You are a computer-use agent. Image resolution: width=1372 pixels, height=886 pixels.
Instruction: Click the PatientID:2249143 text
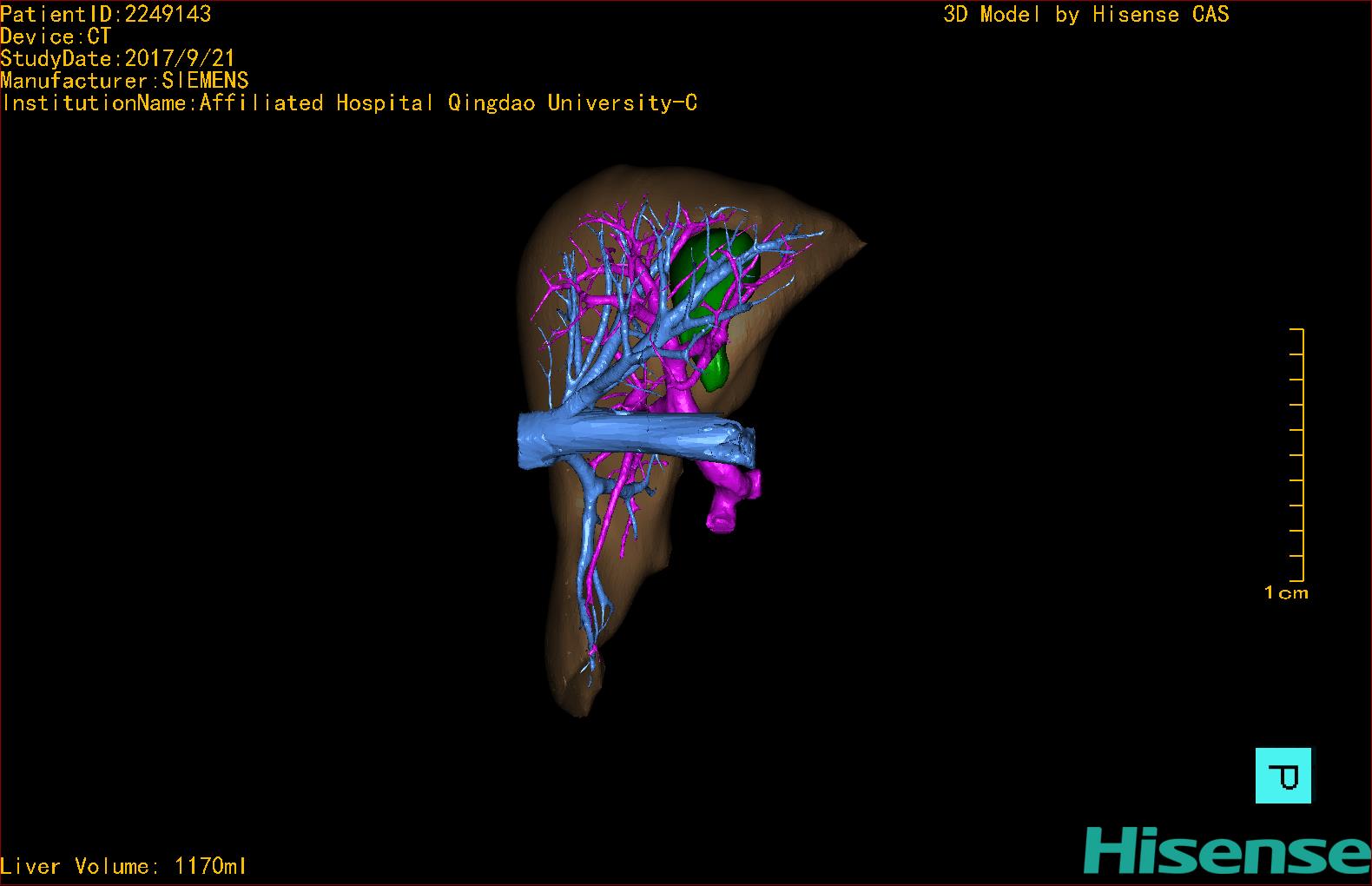point(106,14)
